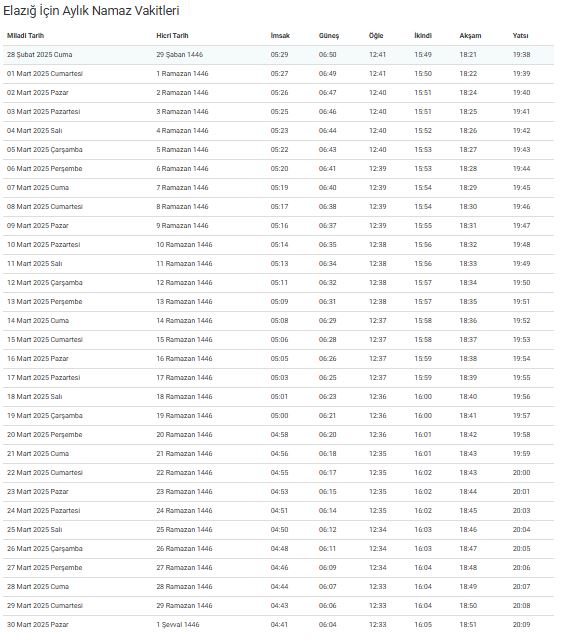Click Akşam time 18:51 on 30 Mart
The width and height of the screenshot is (561, 640).
[x=468, y=624]
